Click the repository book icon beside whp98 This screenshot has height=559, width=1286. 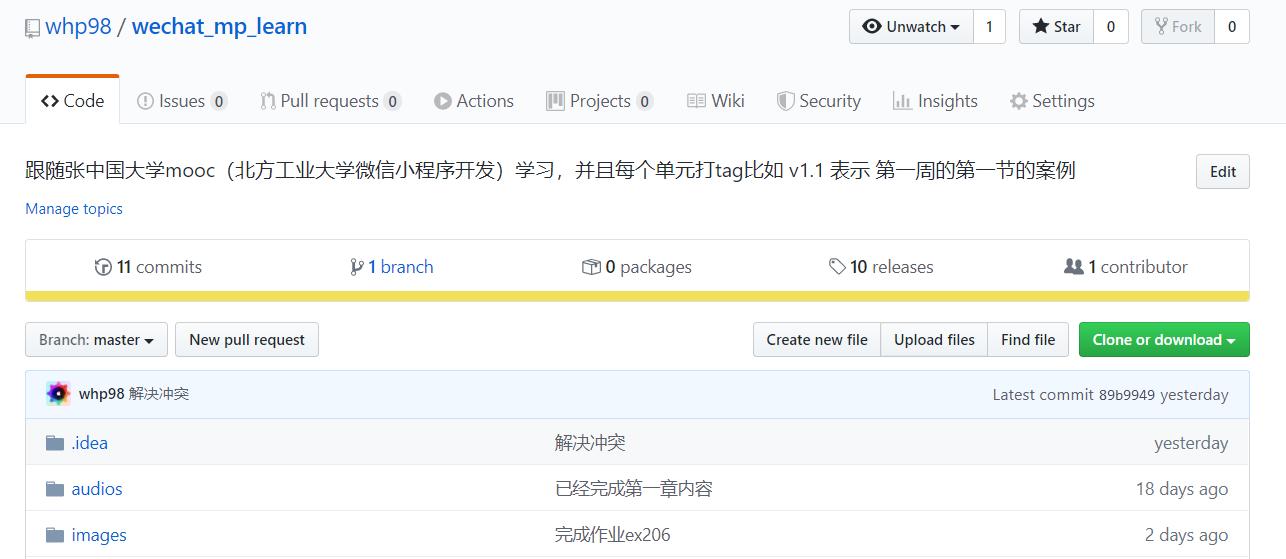[x=32, y=28]
